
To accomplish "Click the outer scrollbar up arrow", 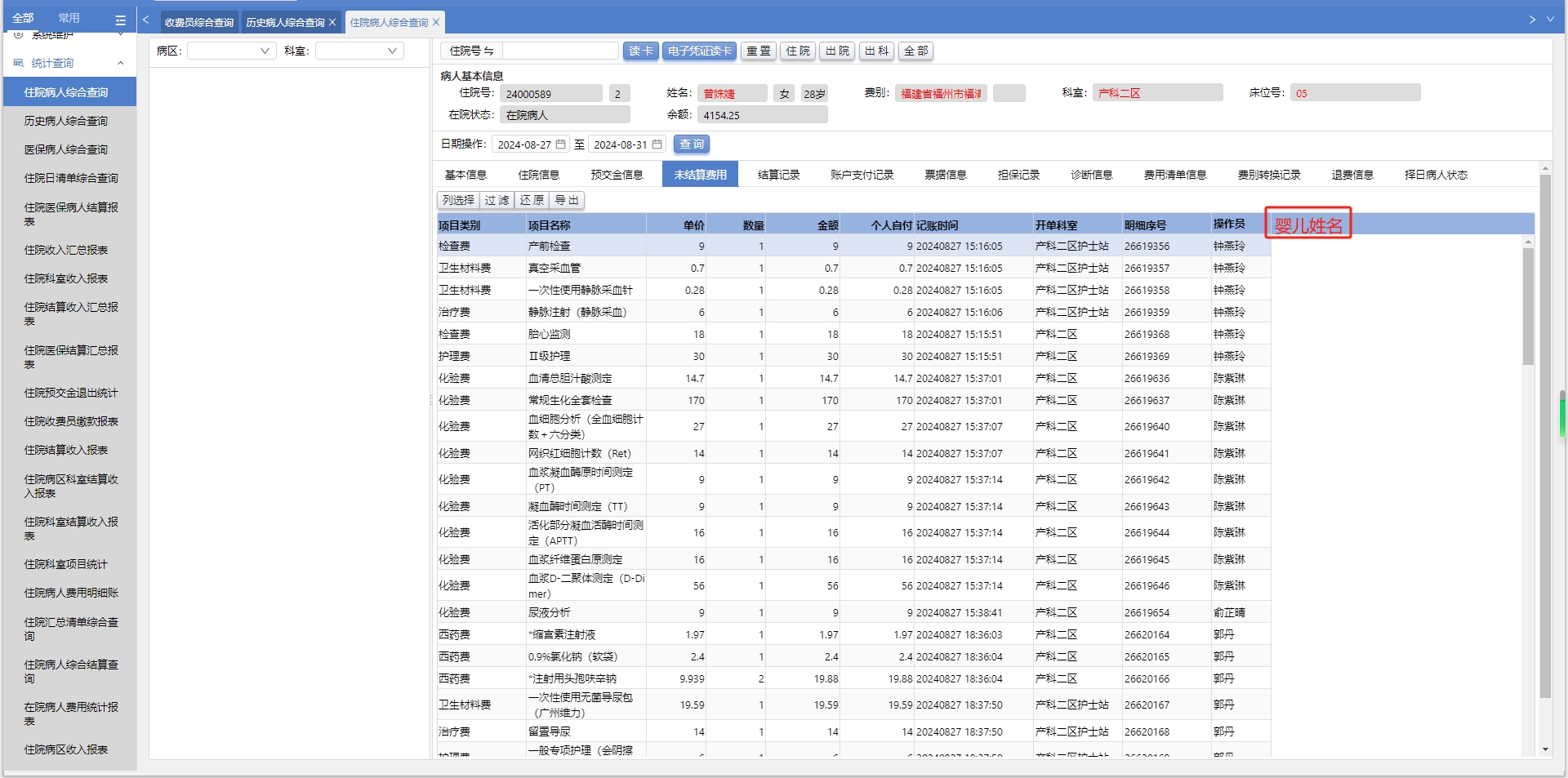I will point(1544,168).
